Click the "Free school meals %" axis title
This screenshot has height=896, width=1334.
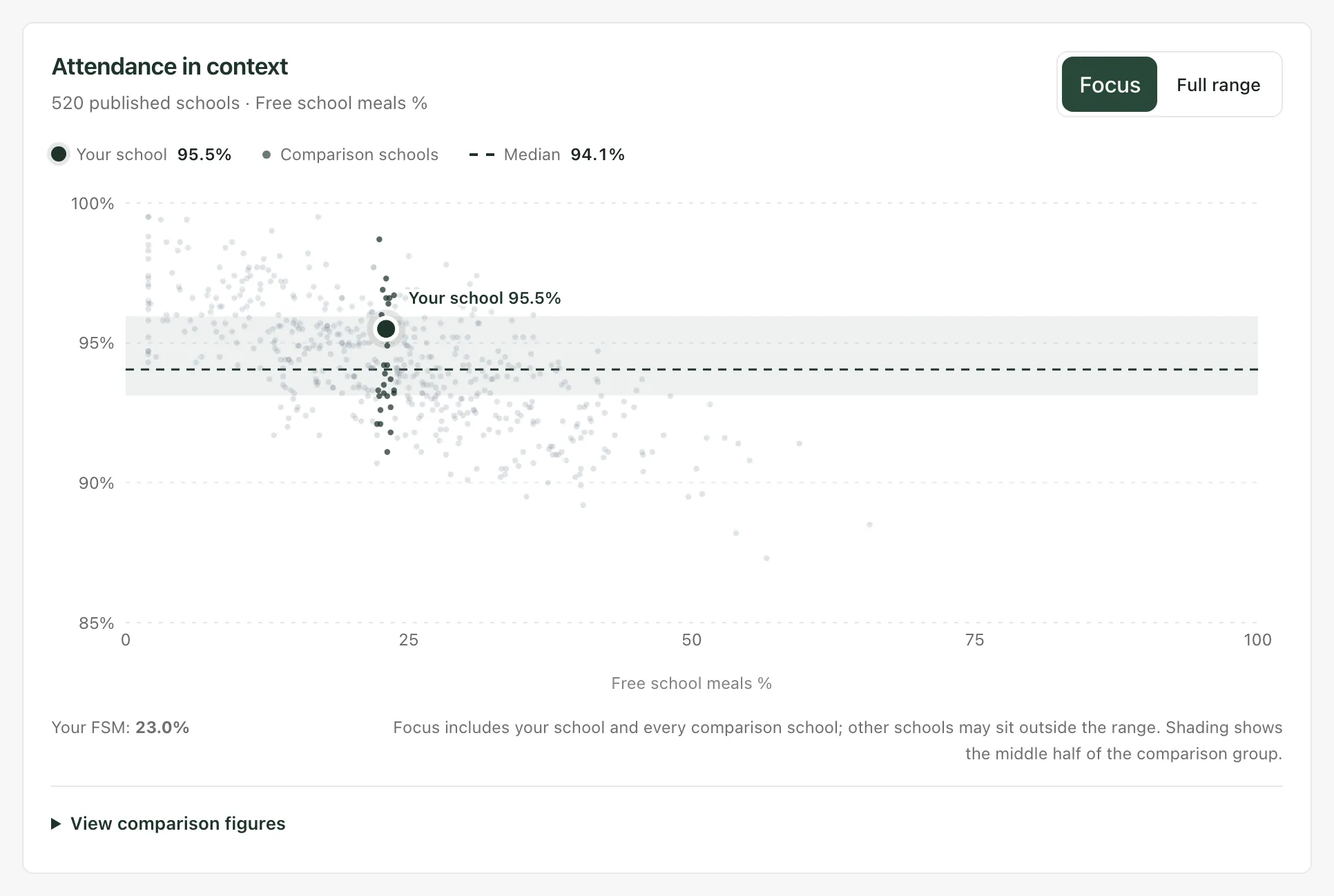pos(691,683)
